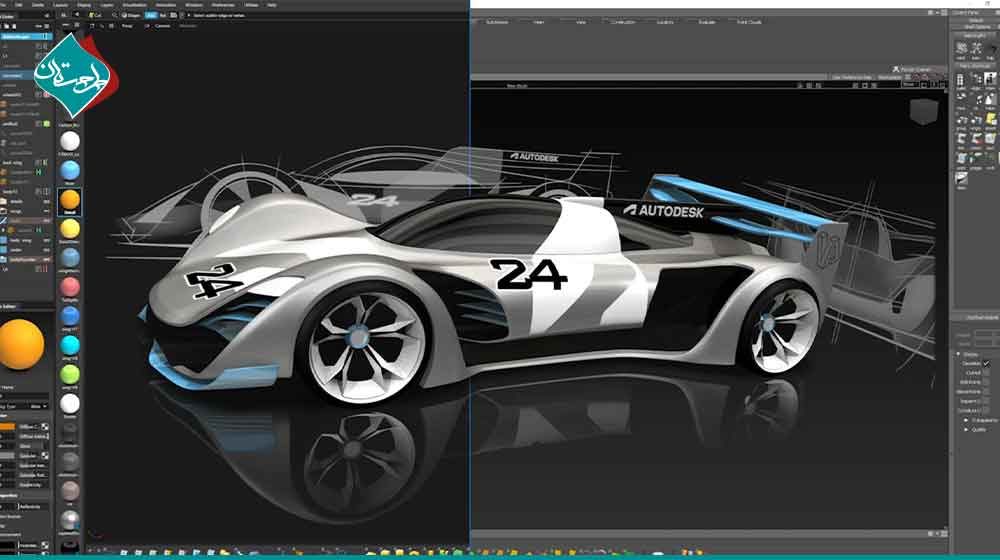The width and height of the screenshot is (1000, 560).
Task: Switch to the Point Clouds palette tab
Action: coord(749,22)
